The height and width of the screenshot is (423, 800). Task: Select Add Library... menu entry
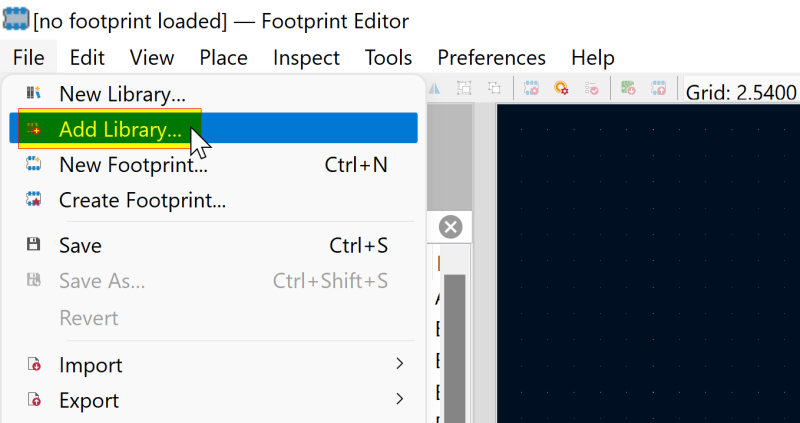[120, 129]
